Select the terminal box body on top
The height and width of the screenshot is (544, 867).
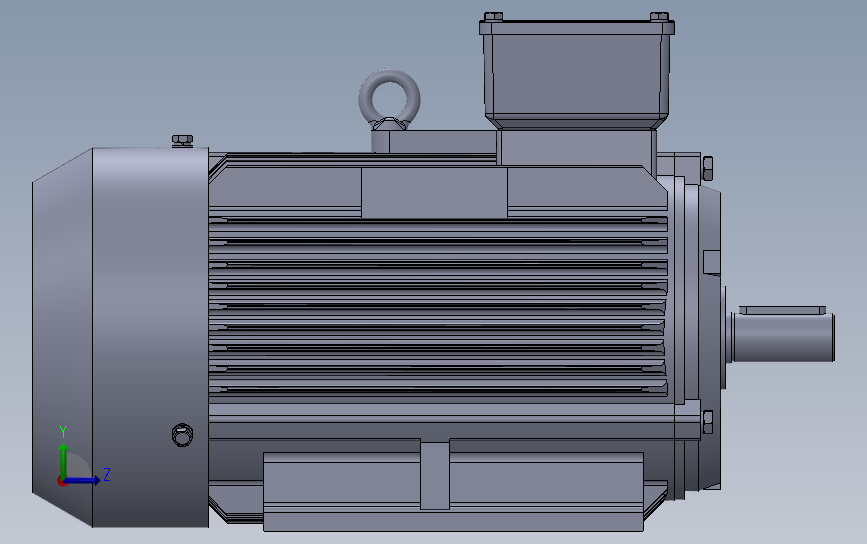(x=577, y=77)
